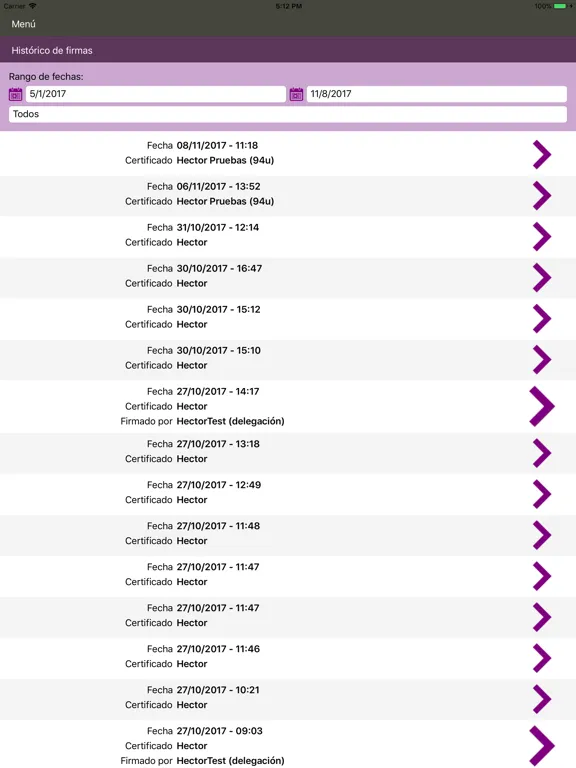
Task: Open the Menú button
Action: [24, 24]
